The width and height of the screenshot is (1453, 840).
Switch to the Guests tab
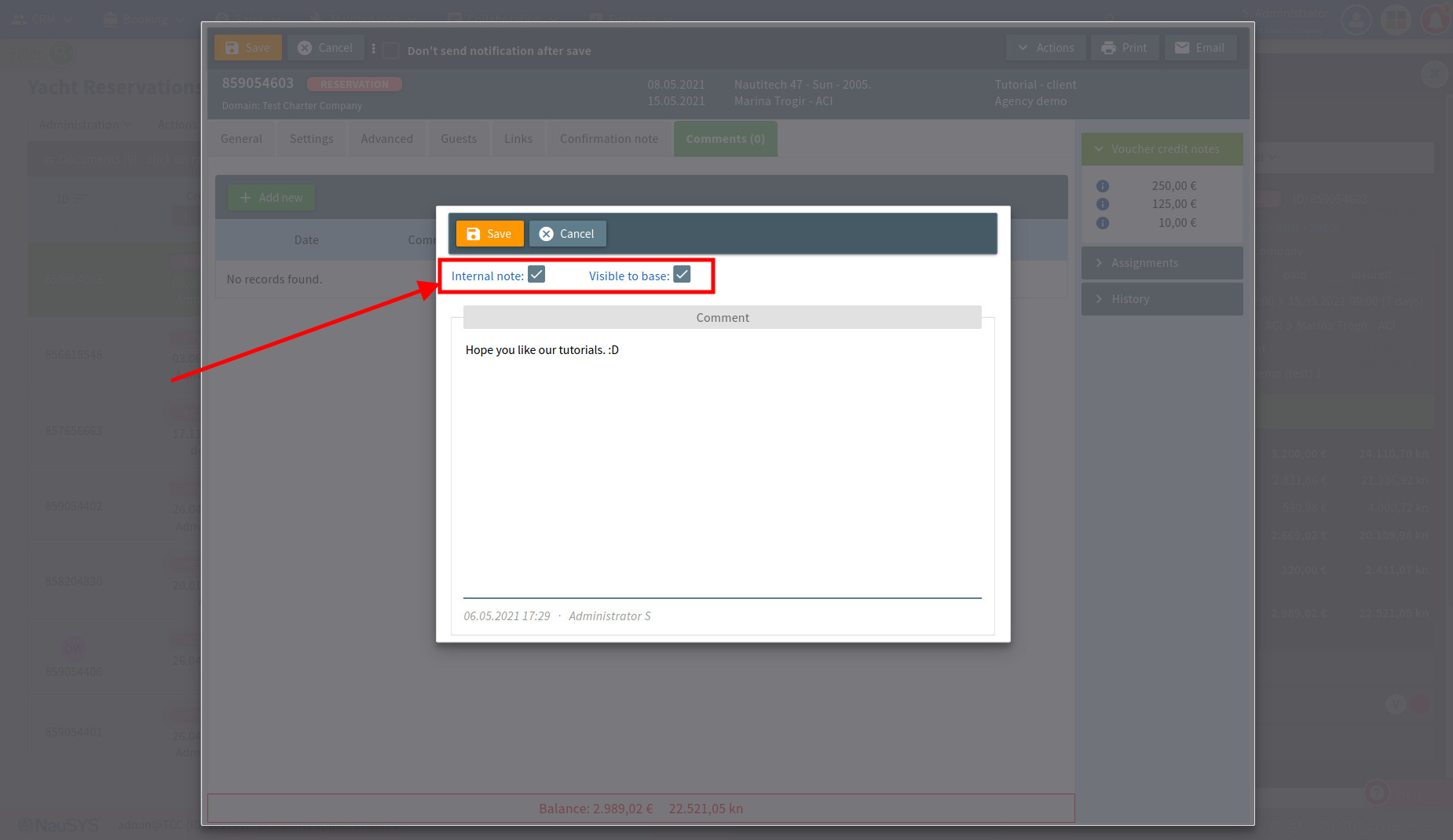tap(459, 139)
